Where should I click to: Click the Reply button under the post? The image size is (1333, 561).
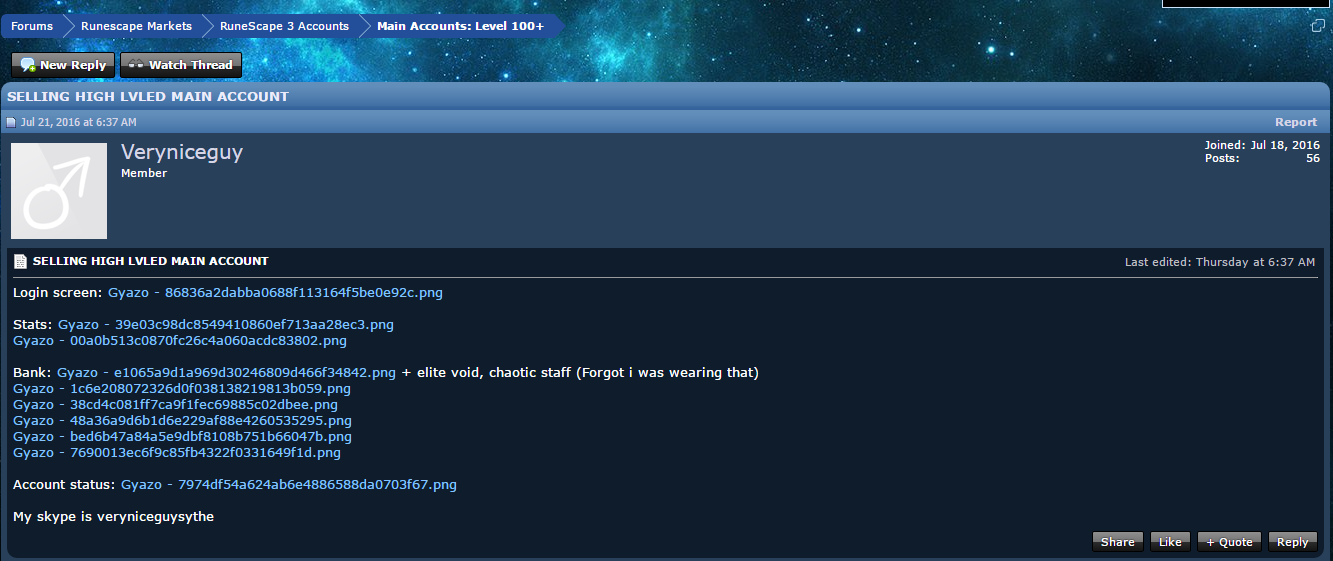1292,542
